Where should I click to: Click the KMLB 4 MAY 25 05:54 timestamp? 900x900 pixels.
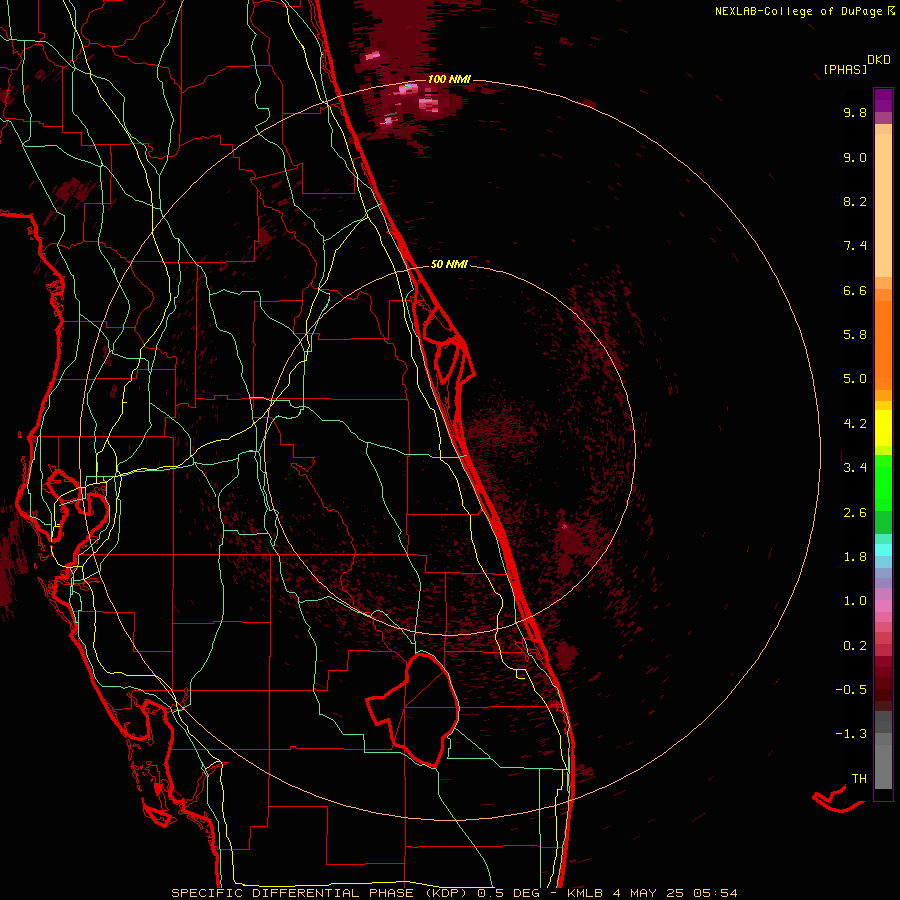click(652, 893)
